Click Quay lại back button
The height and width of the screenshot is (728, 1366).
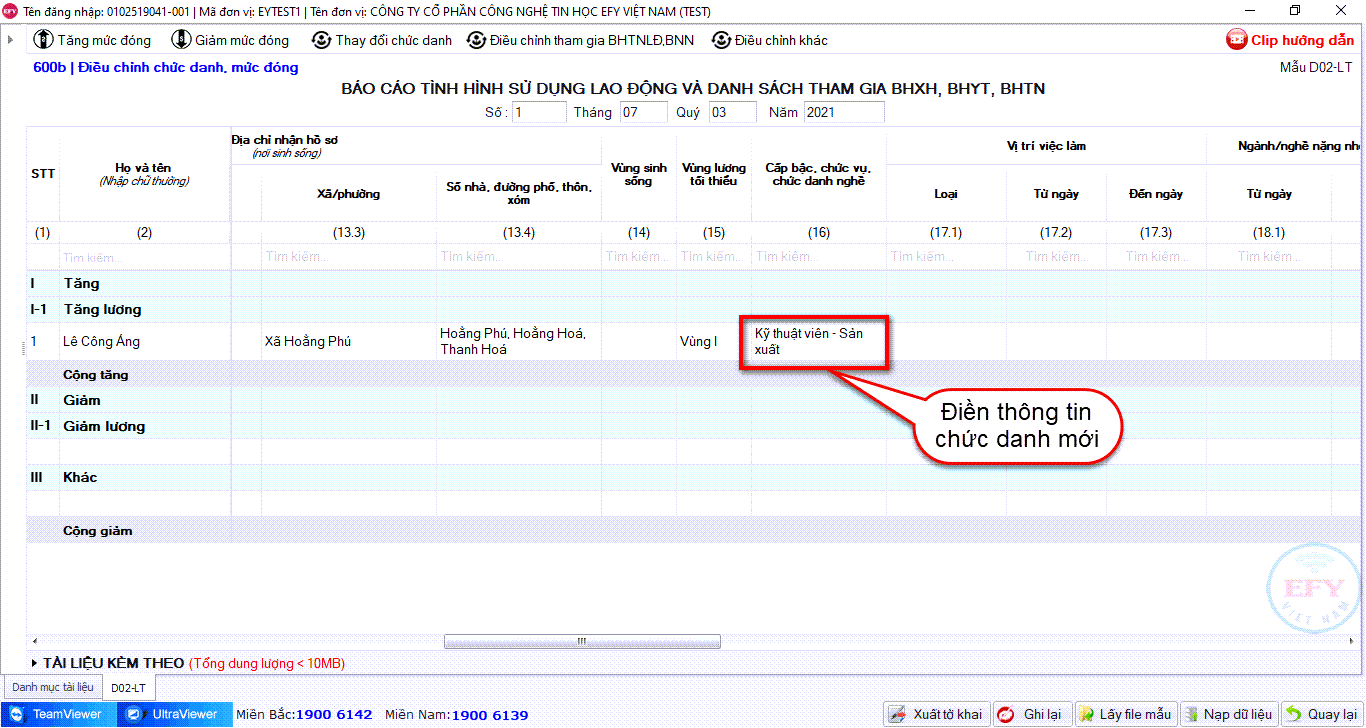[x=1322, y=714]
